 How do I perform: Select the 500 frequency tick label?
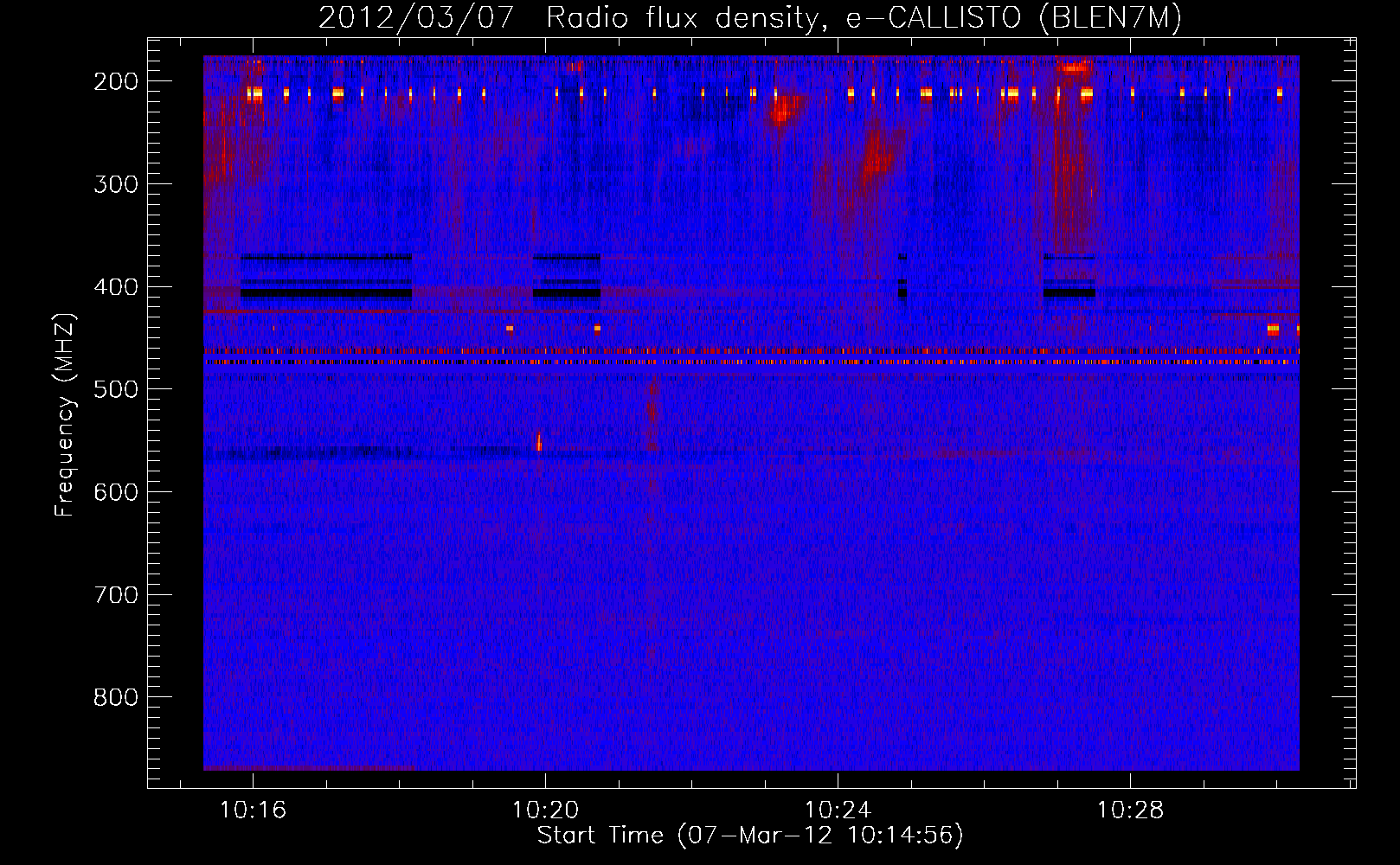pyautogui.click(x=116, y=389)
